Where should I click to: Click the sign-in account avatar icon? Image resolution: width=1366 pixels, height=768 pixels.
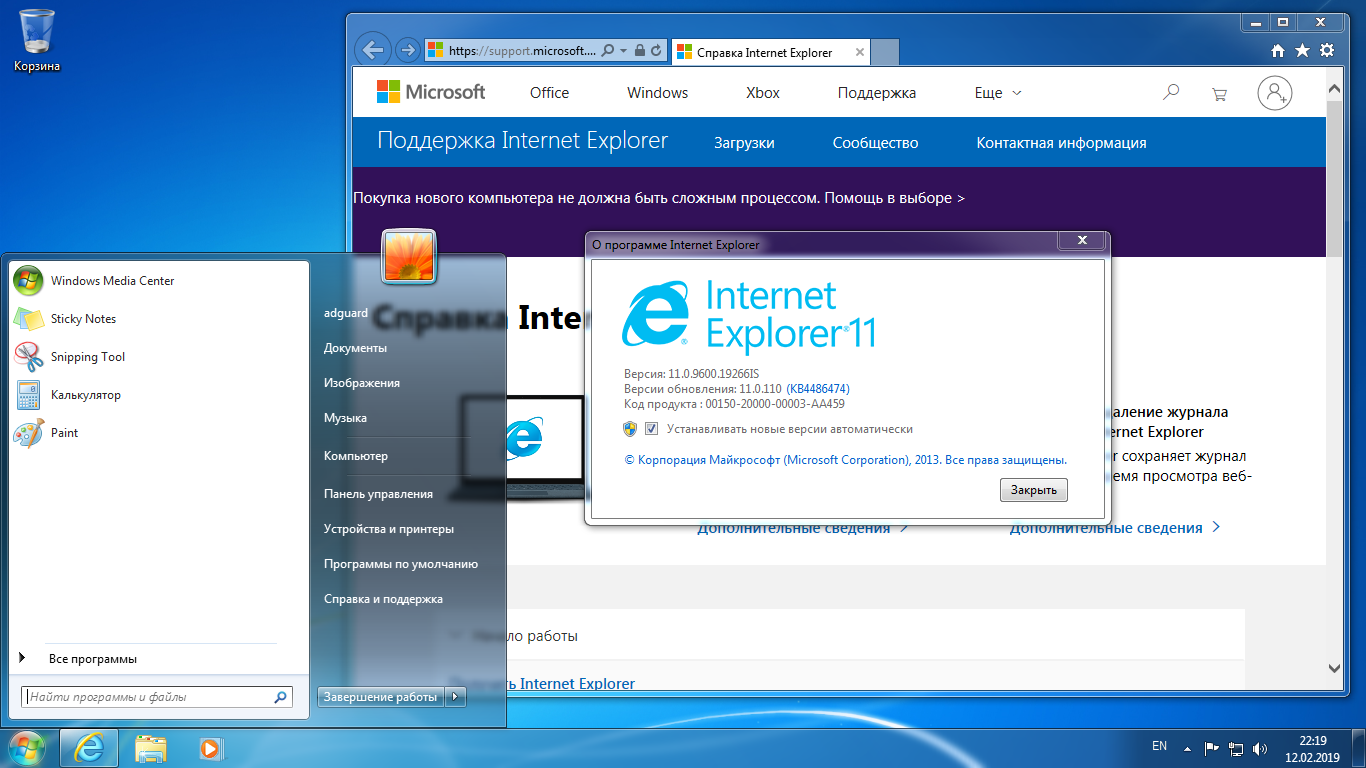pyautogui.click(x=1275, y=93)
